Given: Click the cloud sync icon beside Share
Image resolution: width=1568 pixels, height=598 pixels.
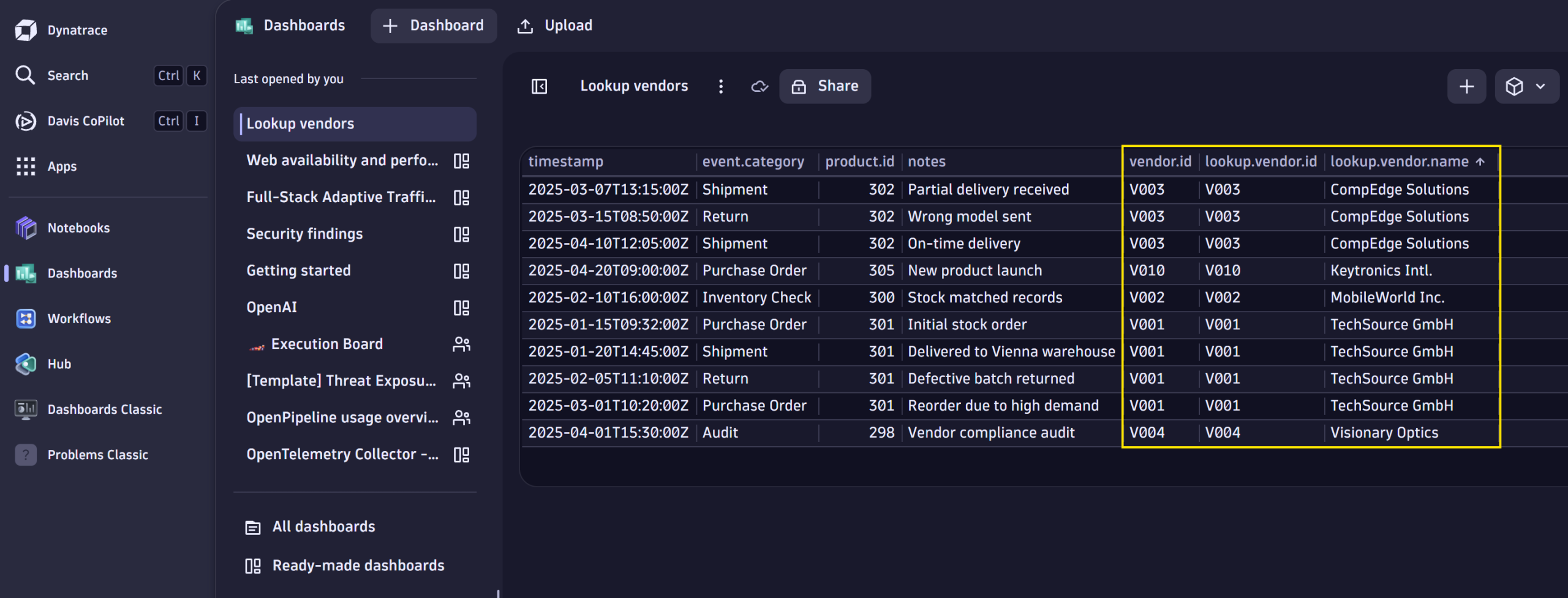Looking at the screenshot, I should click(x=759, y=86).
